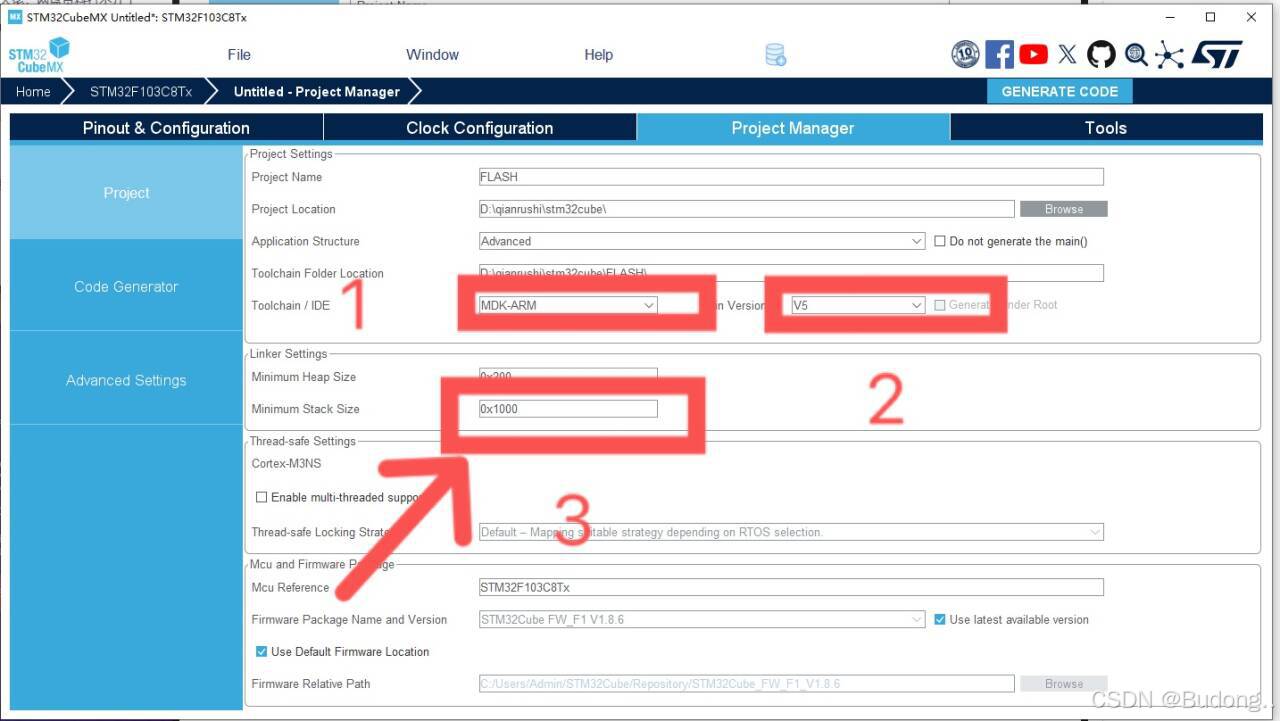Image resolution: width=1280 pixels, height=721 pixels.
Task: Click the ST logo icon
Action: click(1216, 54)
